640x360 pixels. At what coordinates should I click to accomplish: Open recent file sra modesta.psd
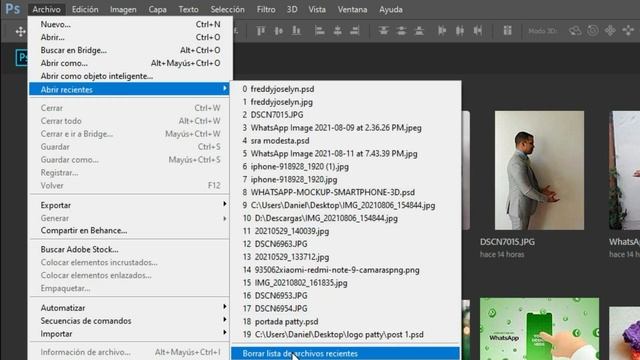345,141
